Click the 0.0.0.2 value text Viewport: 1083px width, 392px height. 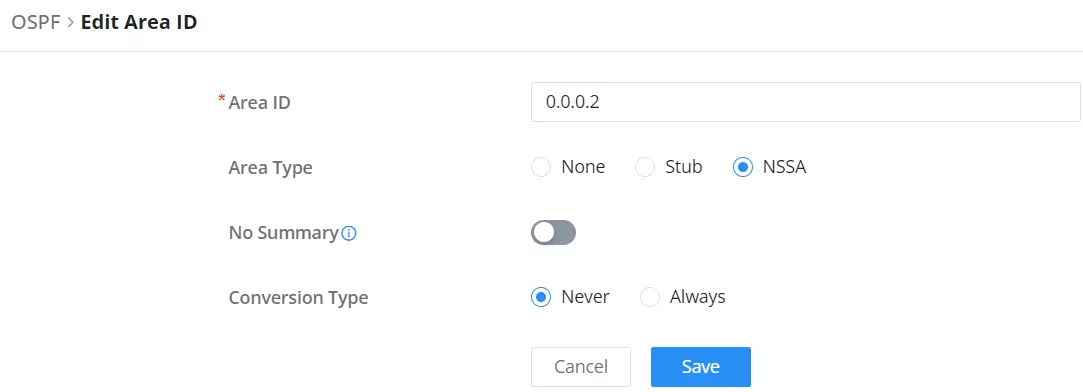pyautogui.click(x=573, y=102)
